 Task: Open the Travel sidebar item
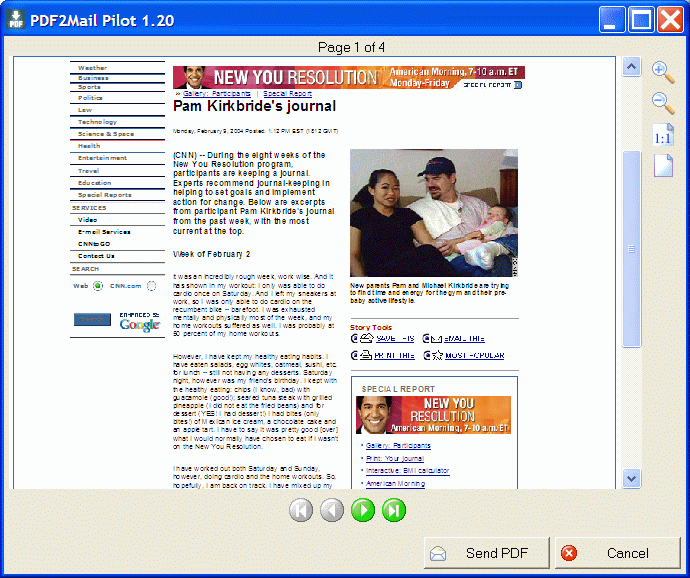coord(88,171)
